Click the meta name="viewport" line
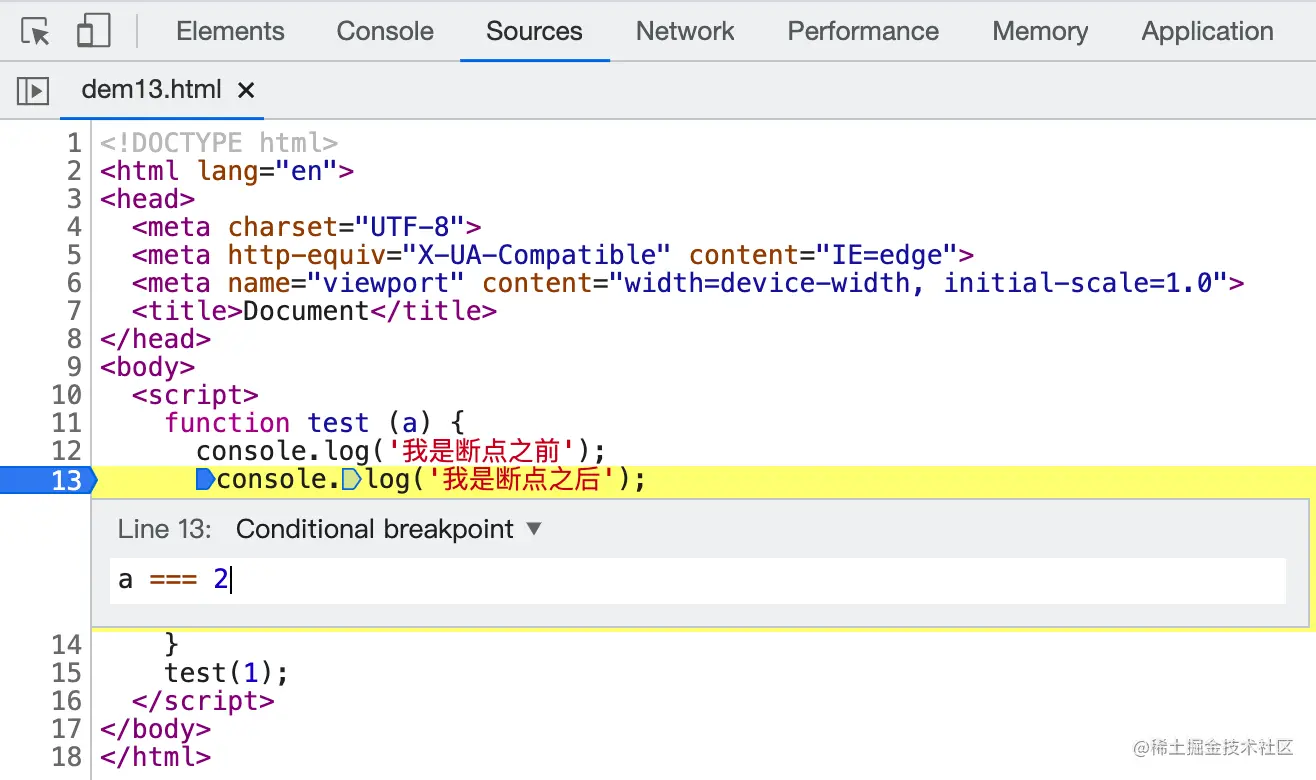The height and width of the screenshot is (780, 1316). point(688,283)
